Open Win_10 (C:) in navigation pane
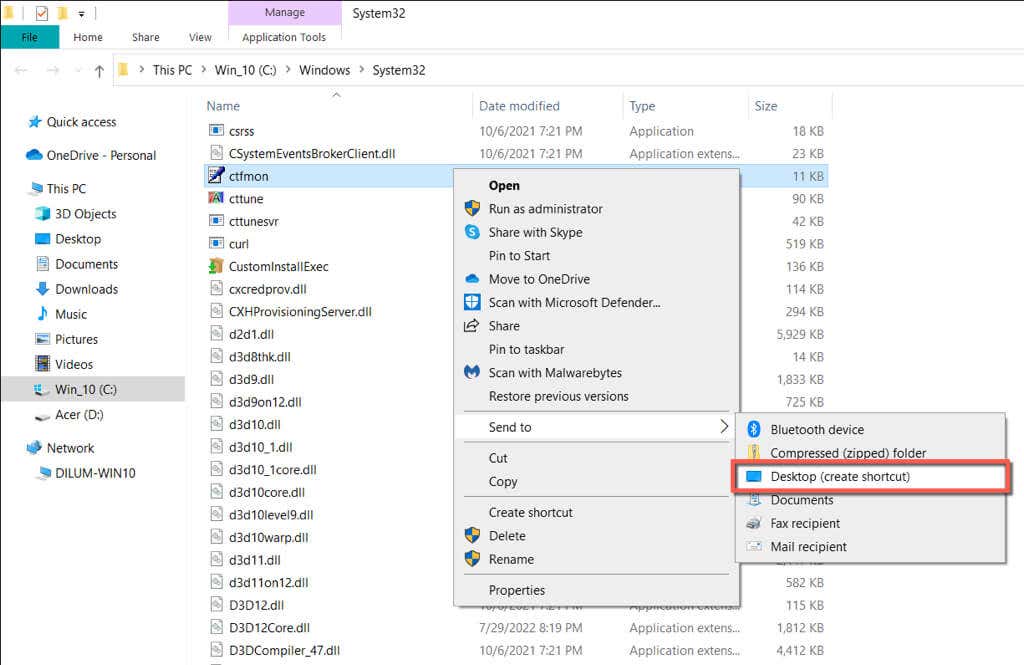1024x665 pixels. point(86,389)
